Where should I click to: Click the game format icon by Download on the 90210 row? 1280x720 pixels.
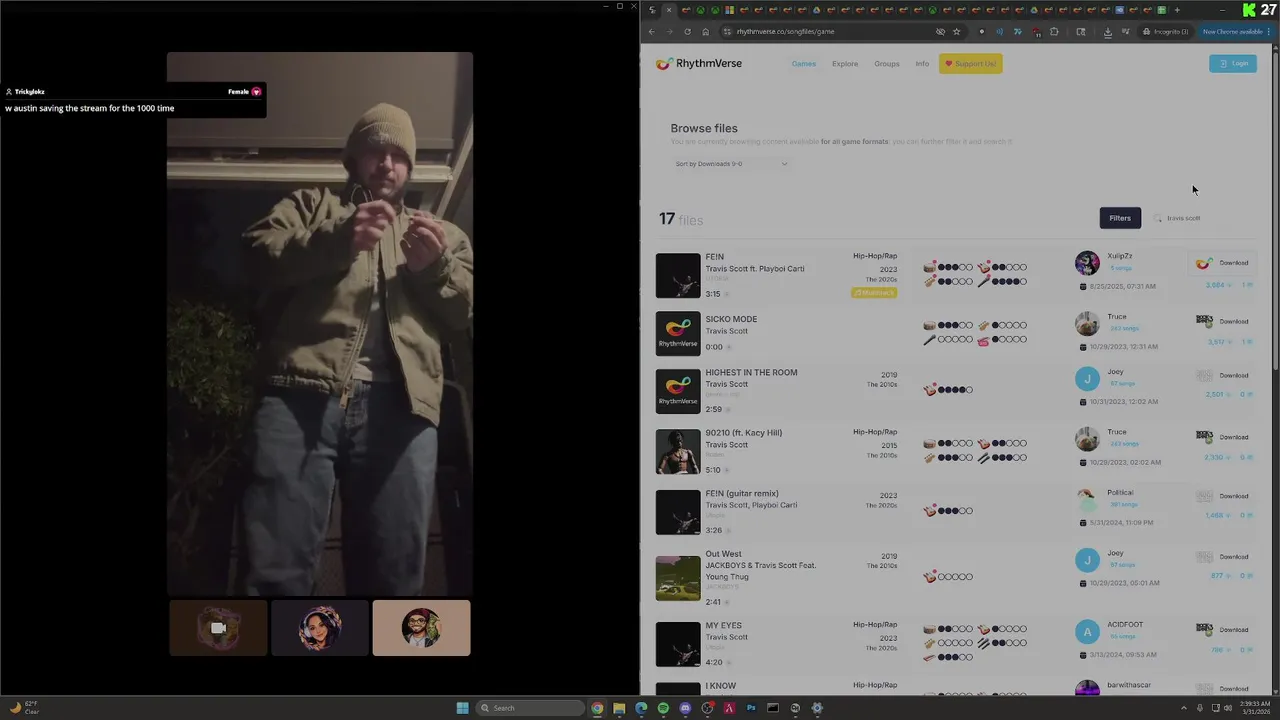point(1204,436)
